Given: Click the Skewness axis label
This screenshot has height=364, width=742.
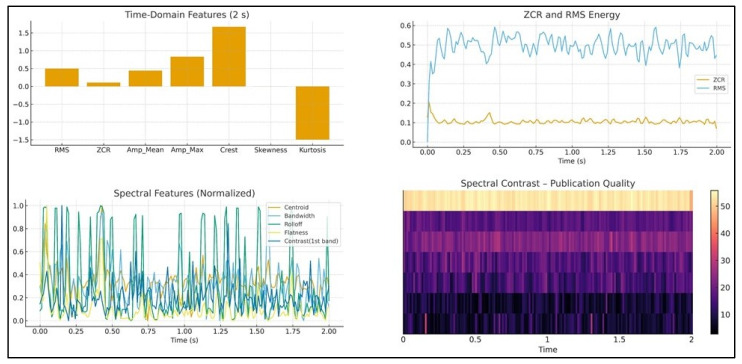Looking at the screenshot, I should (x=271, y=150).
